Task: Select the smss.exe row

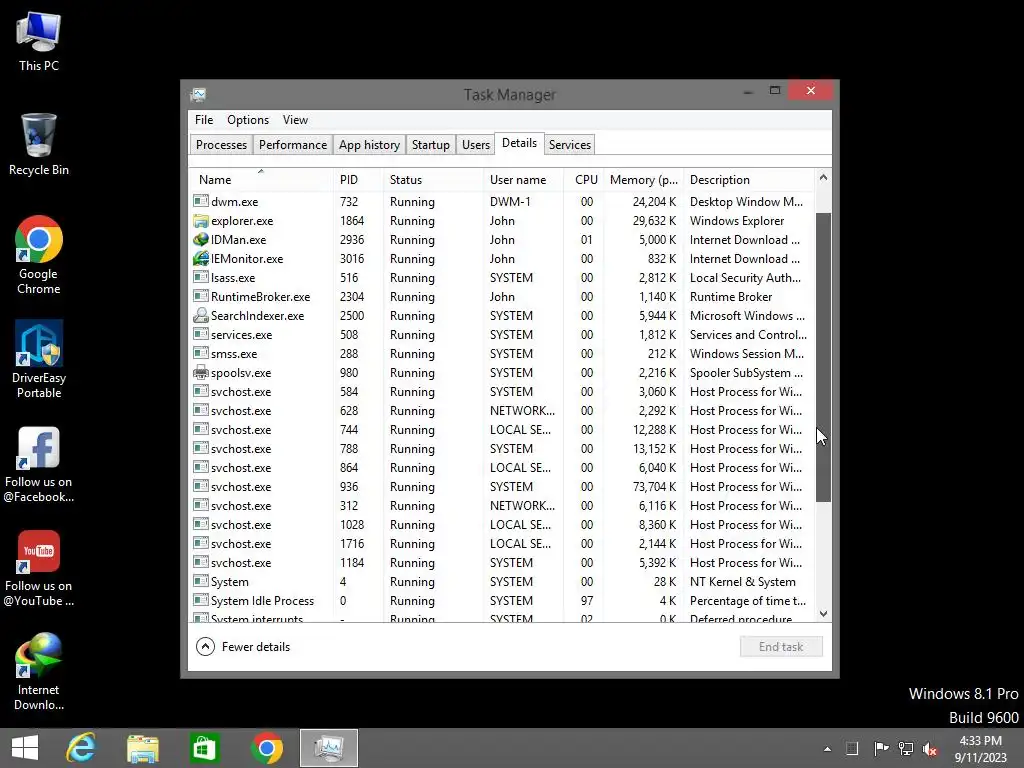Action: [x=502, y=353]
